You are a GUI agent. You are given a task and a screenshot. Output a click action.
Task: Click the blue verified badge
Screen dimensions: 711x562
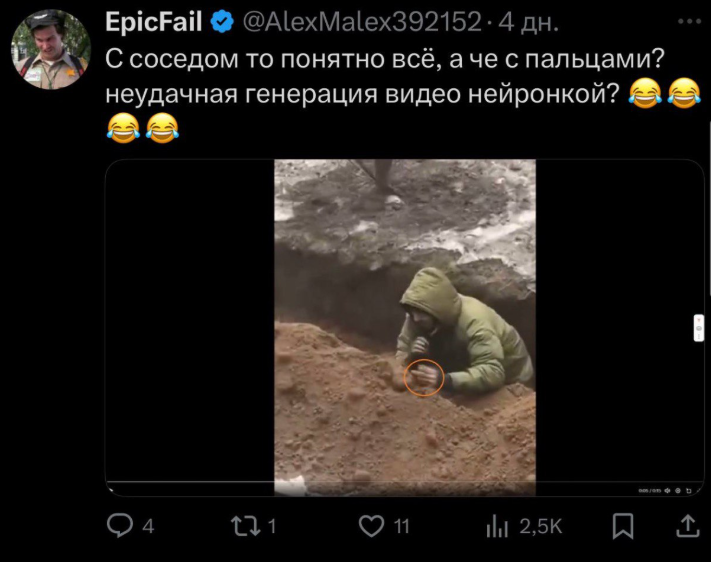pos(222,22)
